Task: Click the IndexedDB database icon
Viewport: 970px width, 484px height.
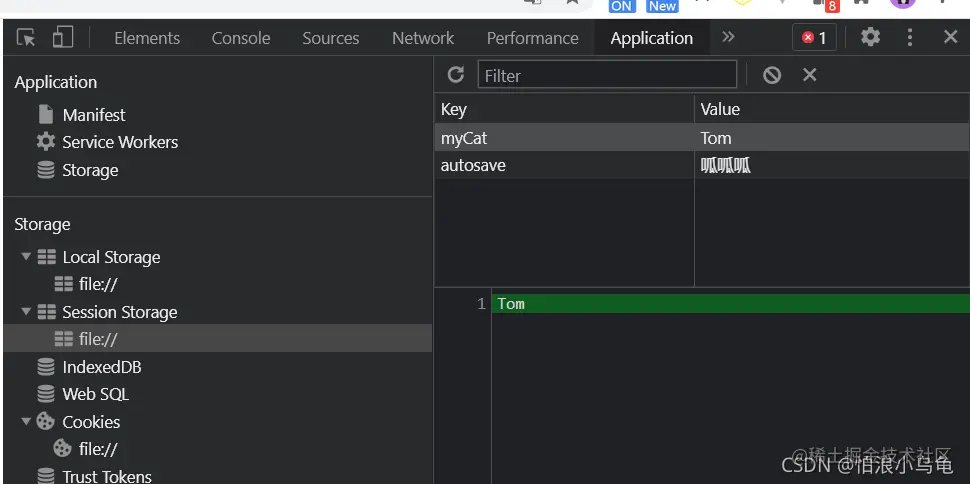Action: coord(46,367)
